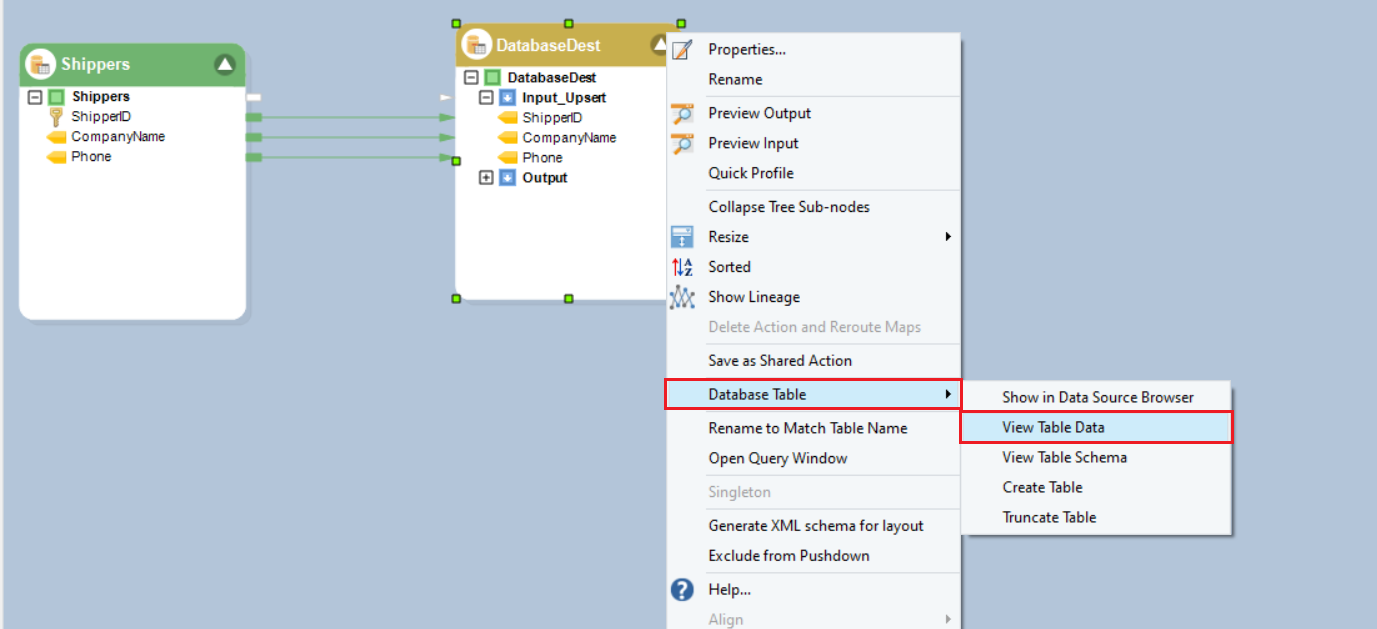Select the Input_Upsert tree node label

click(564, 97)
